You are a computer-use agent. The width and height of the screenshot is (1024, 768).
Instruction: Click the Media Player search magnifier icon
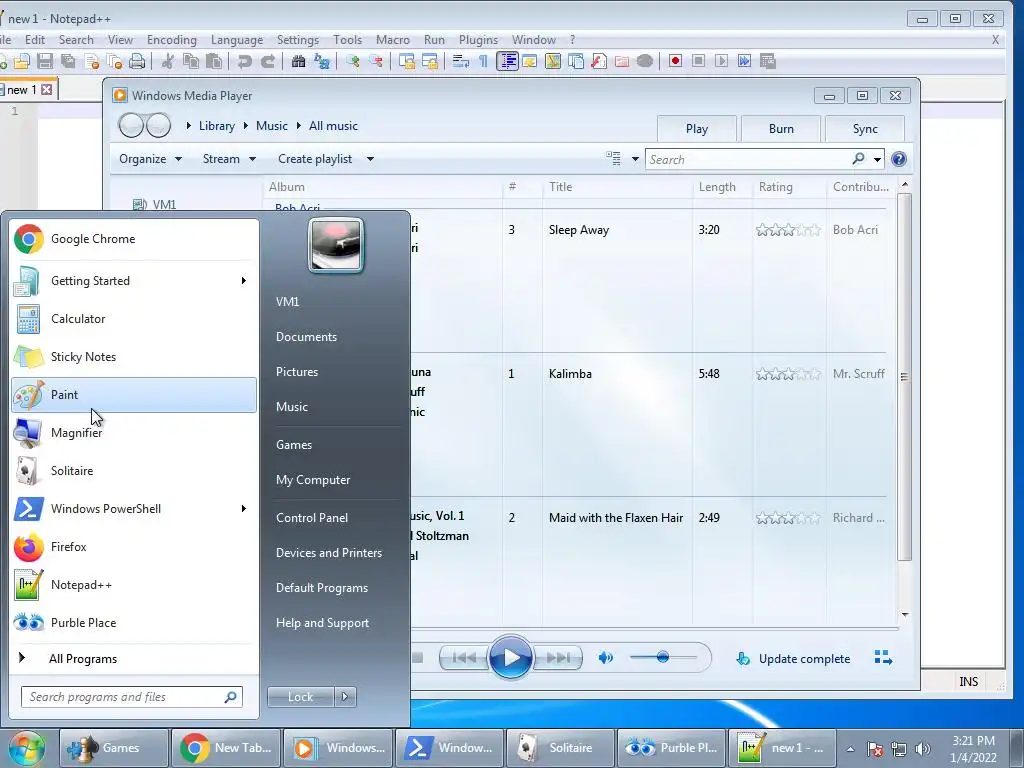coord(858,159)
